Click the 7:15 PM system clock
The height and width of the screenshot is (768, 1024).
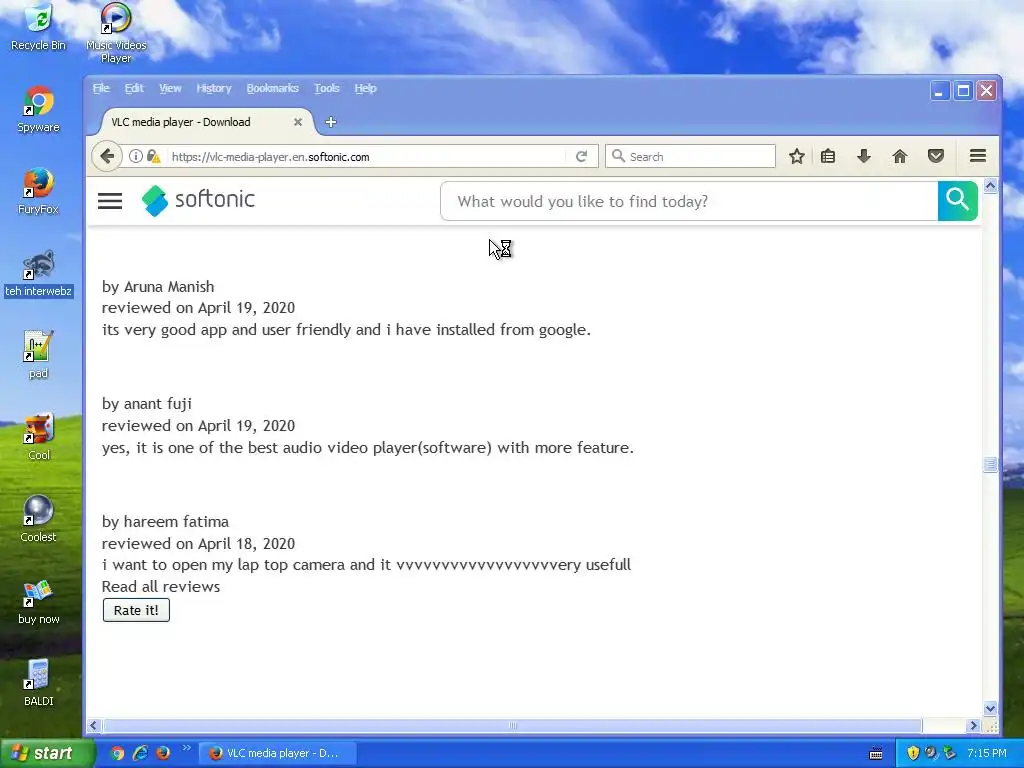pyautogui.click(x=986, y=753)
